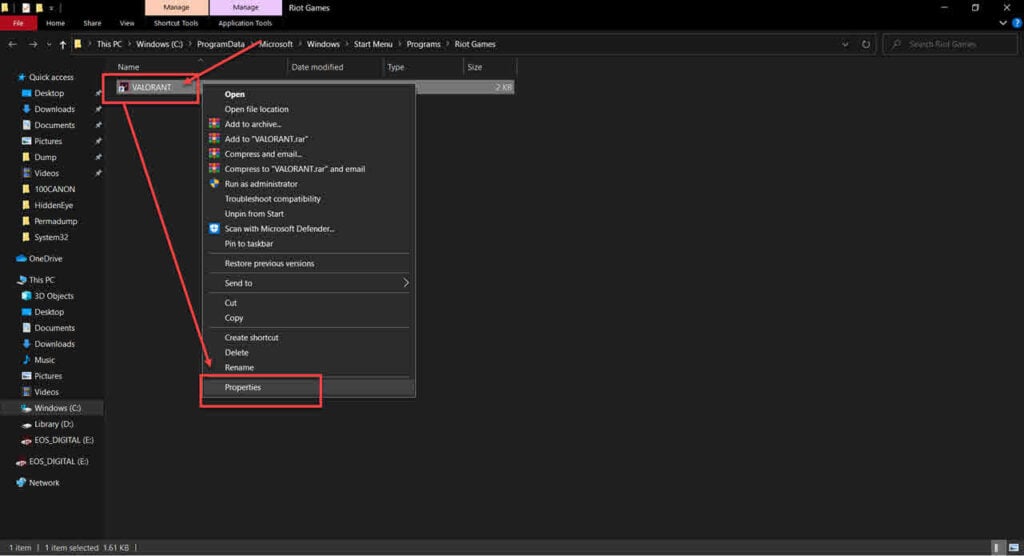Expand address bar history dropdown
This screenshot has width=1024, height=556.
[x=845, y=44]
